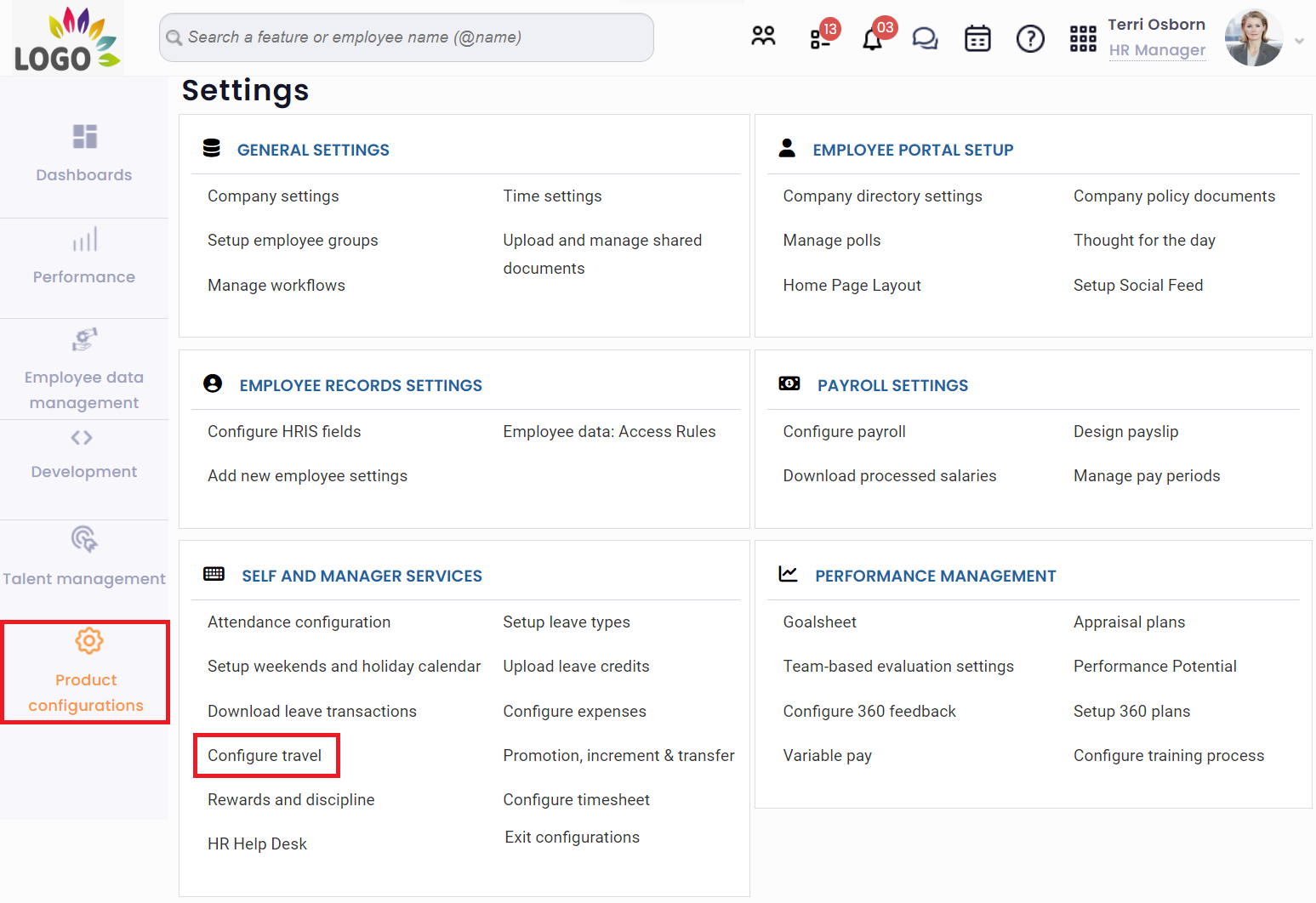Select Employee data management in sidebar

(84, 370)
